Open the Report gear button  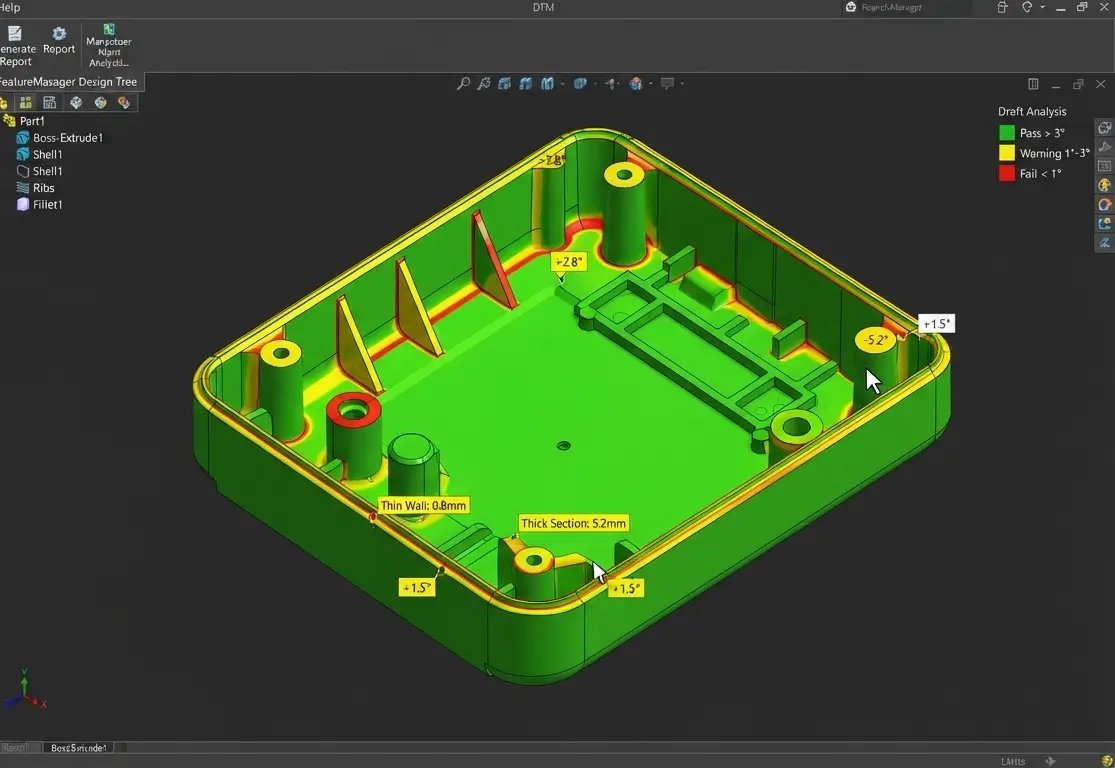[59, 41]
